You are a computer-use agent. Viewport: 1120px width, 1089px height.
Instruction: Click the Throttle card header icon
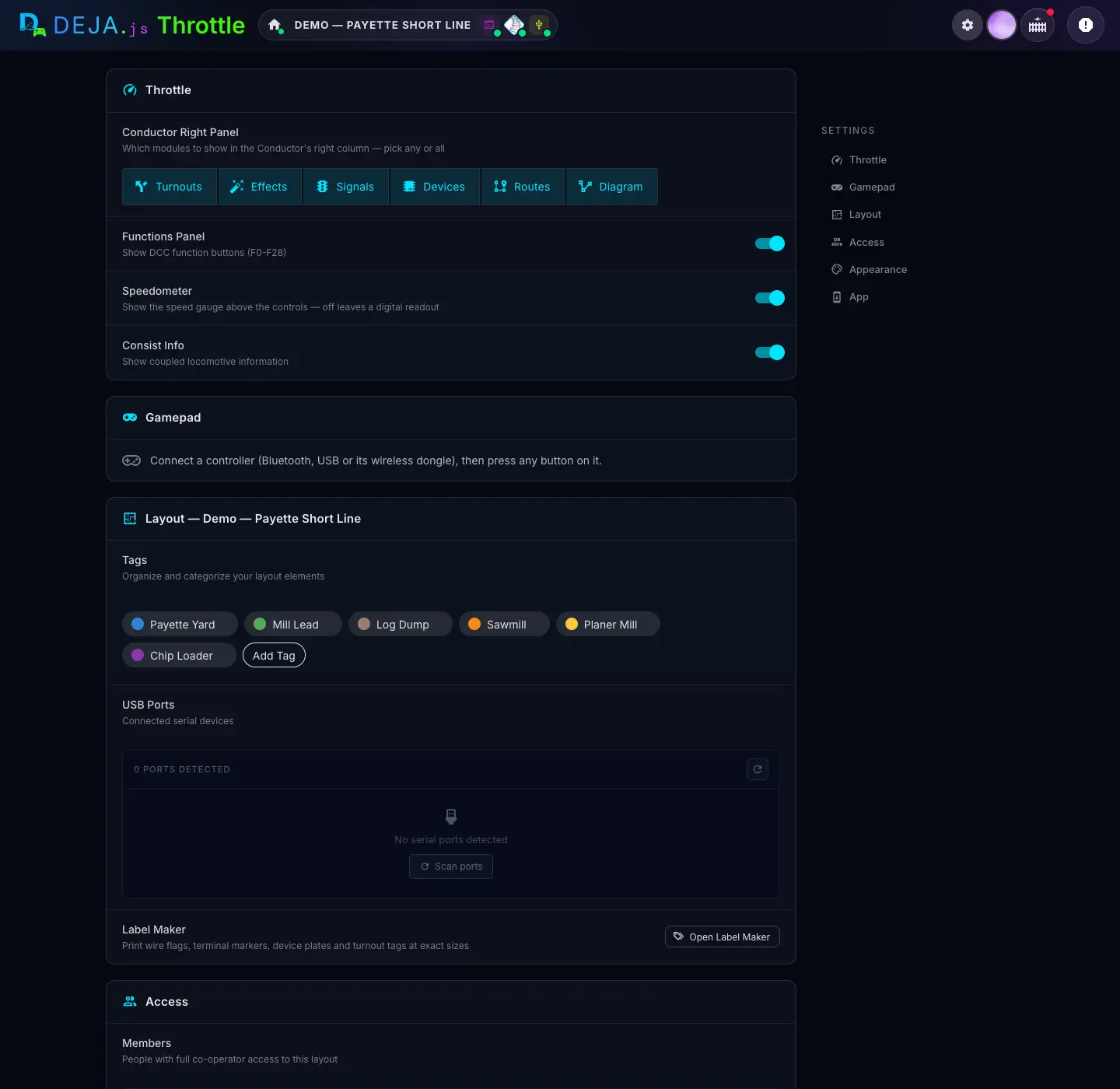point(130,90)
